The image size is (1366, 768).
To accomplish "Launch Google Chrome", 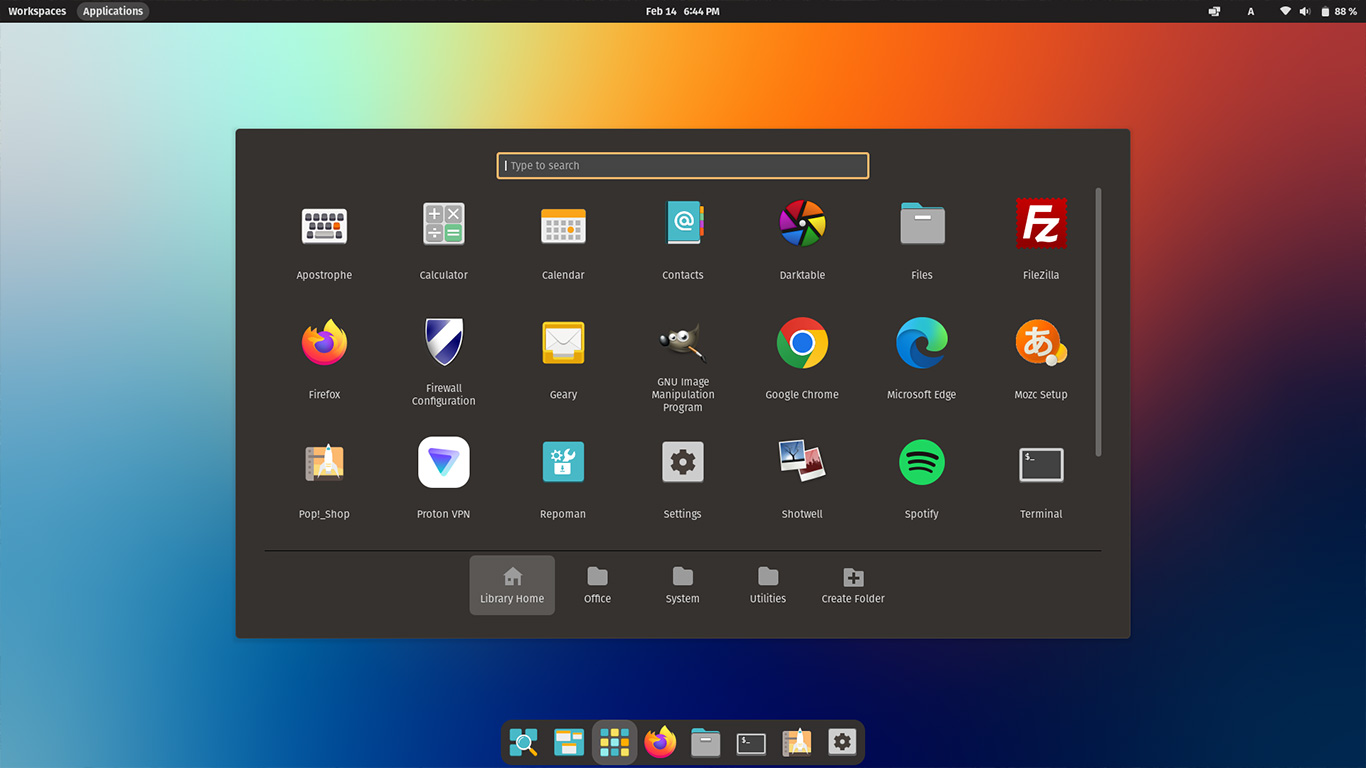I will 802,358.
